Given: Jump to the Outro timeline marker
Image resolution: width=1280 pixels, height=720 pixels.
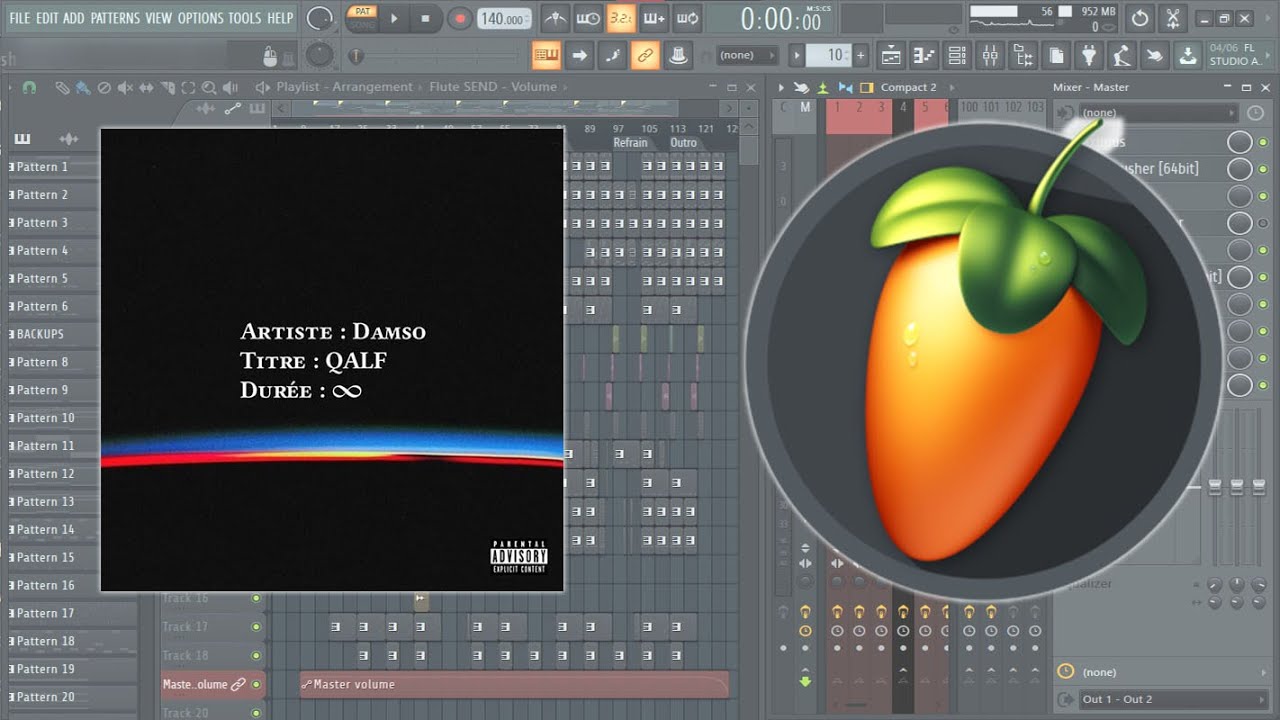Looking at the screenshot, I should tap(683, 143).
